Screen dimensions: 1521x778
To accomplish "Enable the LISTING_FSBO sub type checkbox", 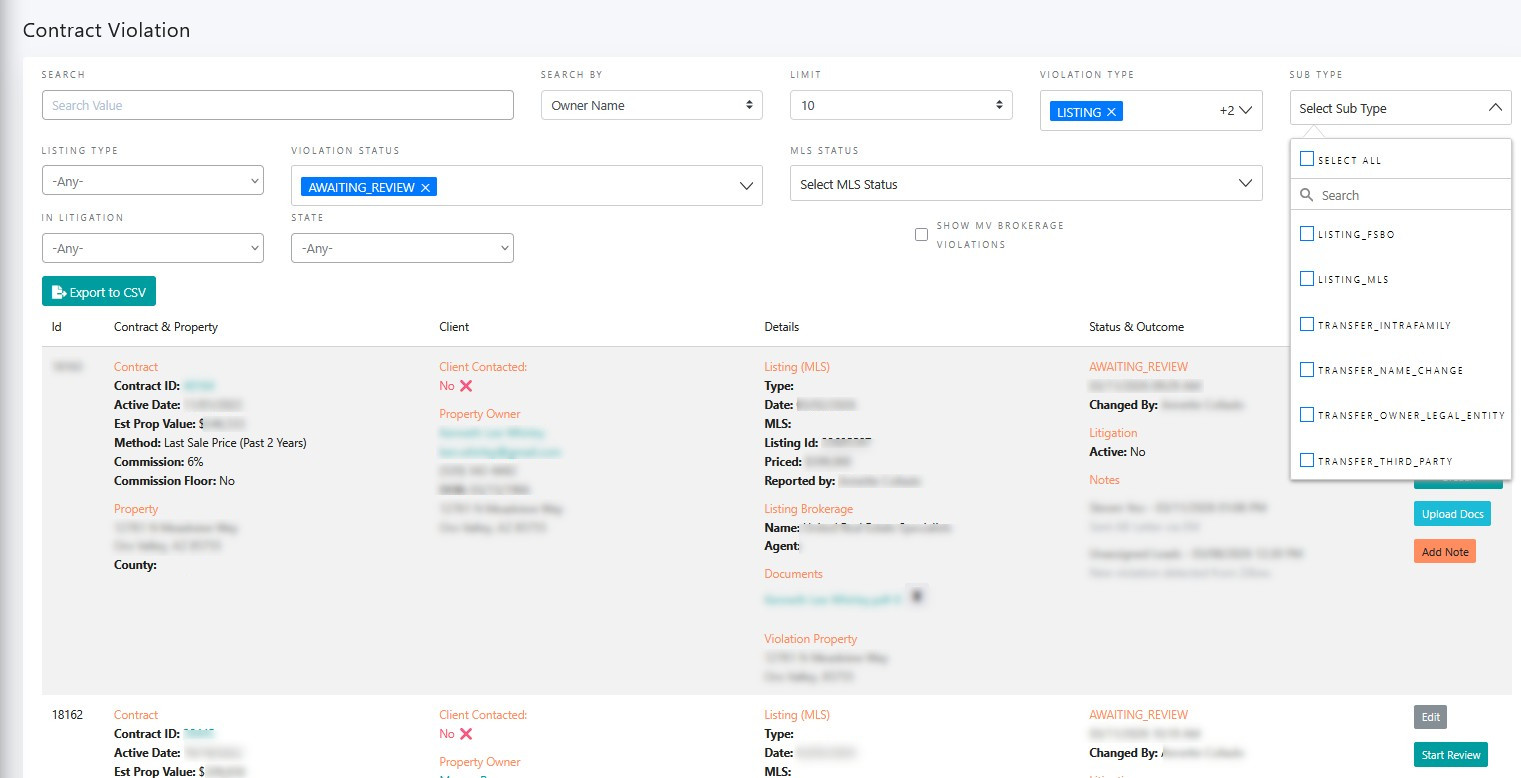I will click(x=1306, y=233).
